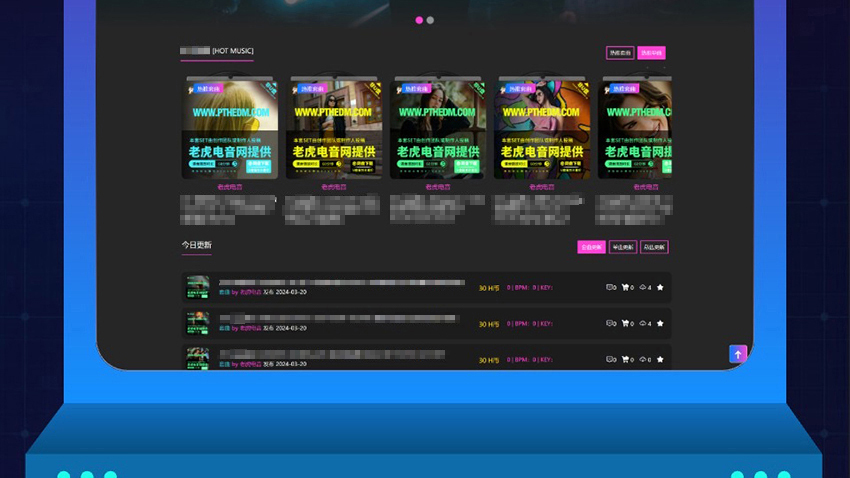The image size is (850, 478).
Task: Click the shopping cart icon in second track row
Action: 626,324
